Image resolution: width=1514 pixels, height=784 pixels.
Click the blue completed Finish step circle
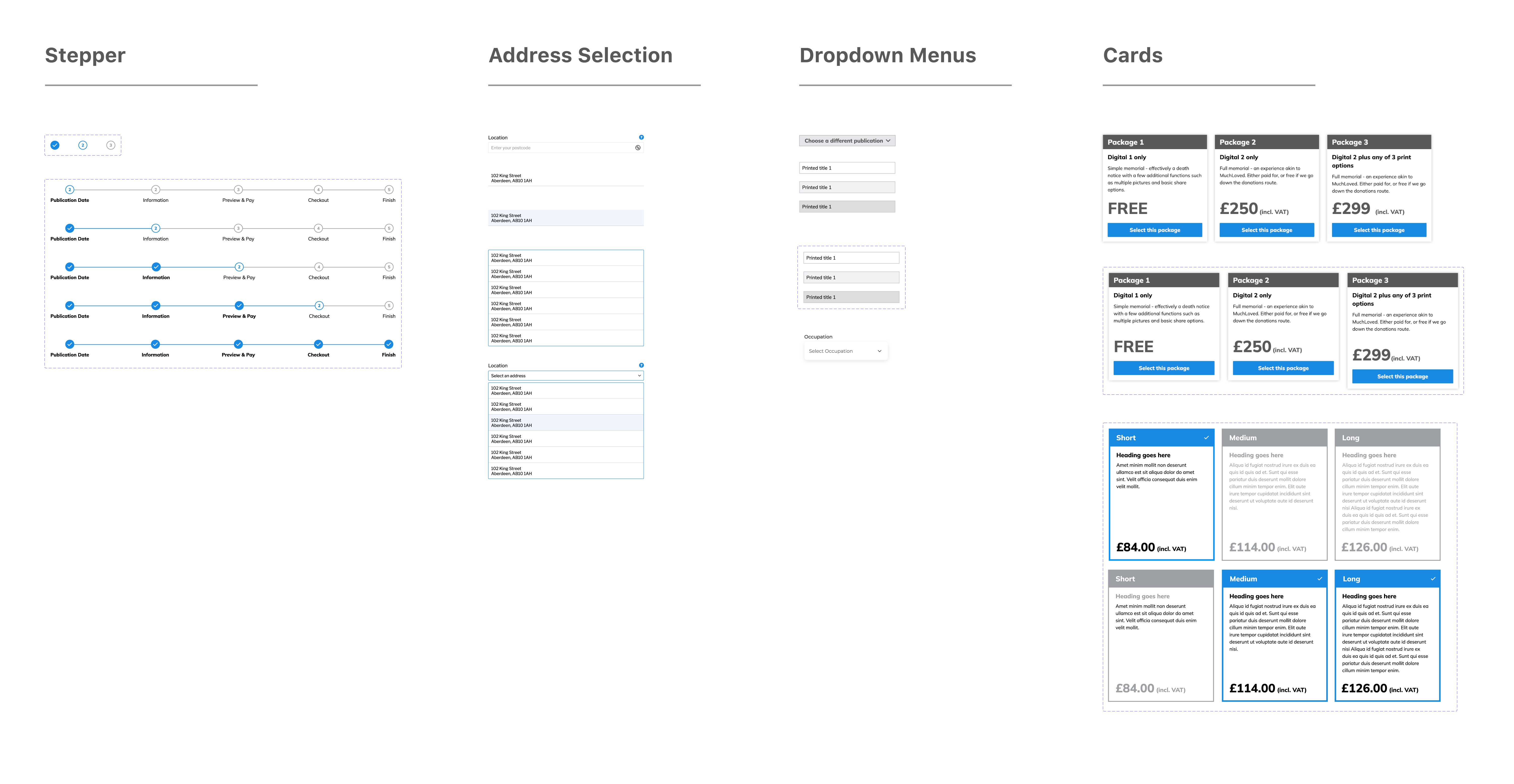pos(389,344)
